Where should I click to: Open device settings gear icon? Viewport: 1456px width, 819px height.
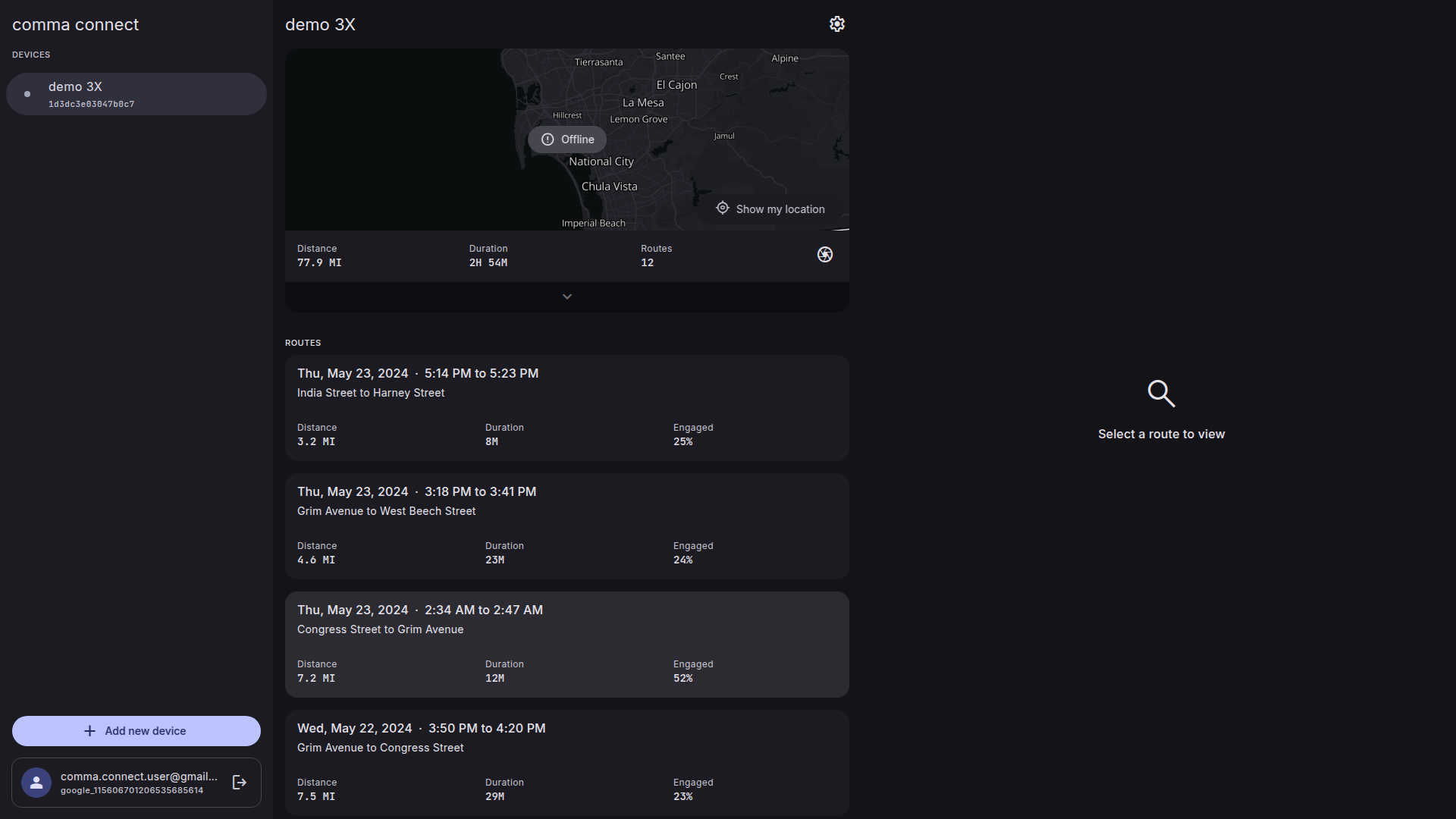[836, 24]
